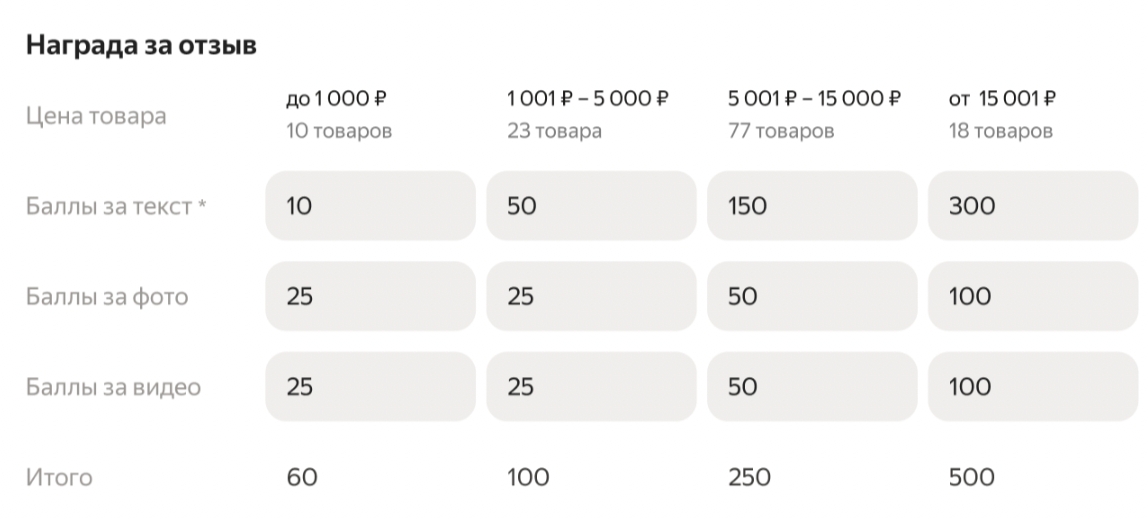
Task: Edit video points for items up to 1 000 ₽
Action: [x=370, y=386]
